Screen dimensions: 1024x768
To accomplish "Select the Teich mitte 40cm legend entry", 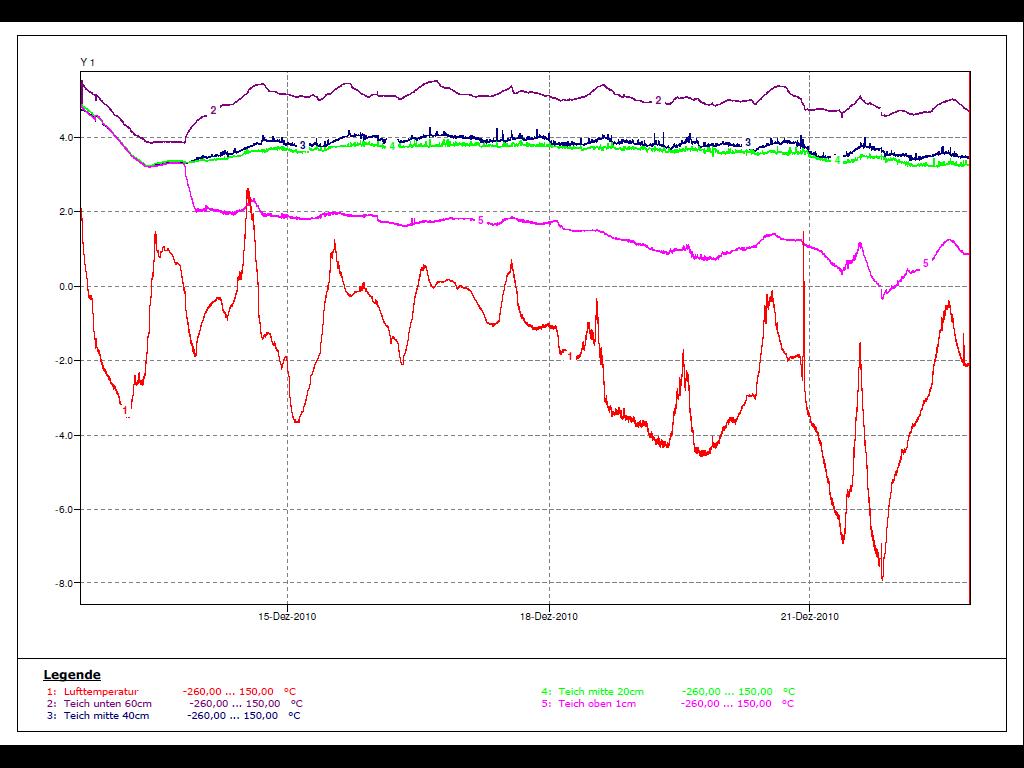I will (x=107, y=715).
